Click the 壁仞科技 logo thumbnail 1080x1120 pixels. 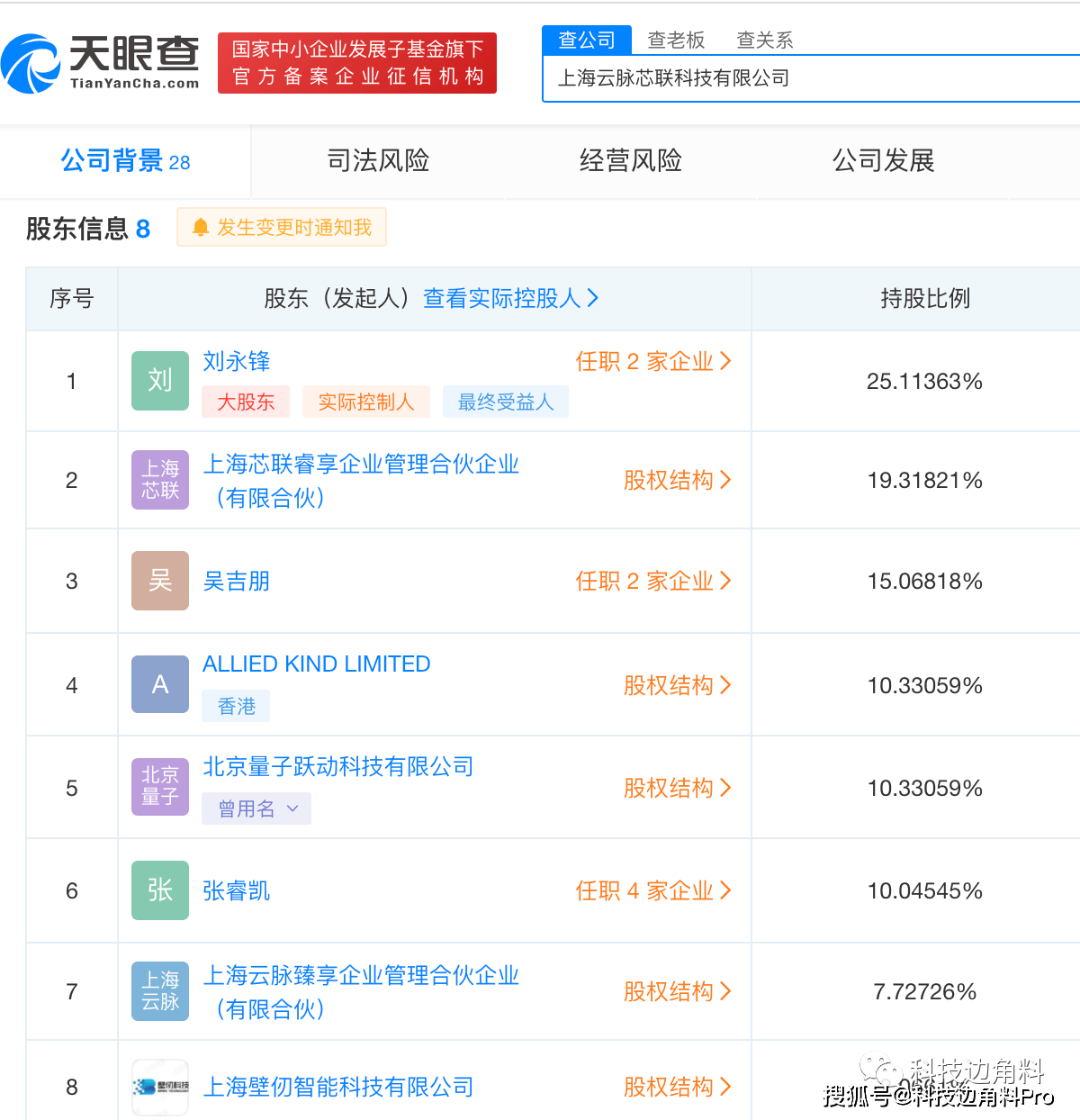tap(160, 1087)
